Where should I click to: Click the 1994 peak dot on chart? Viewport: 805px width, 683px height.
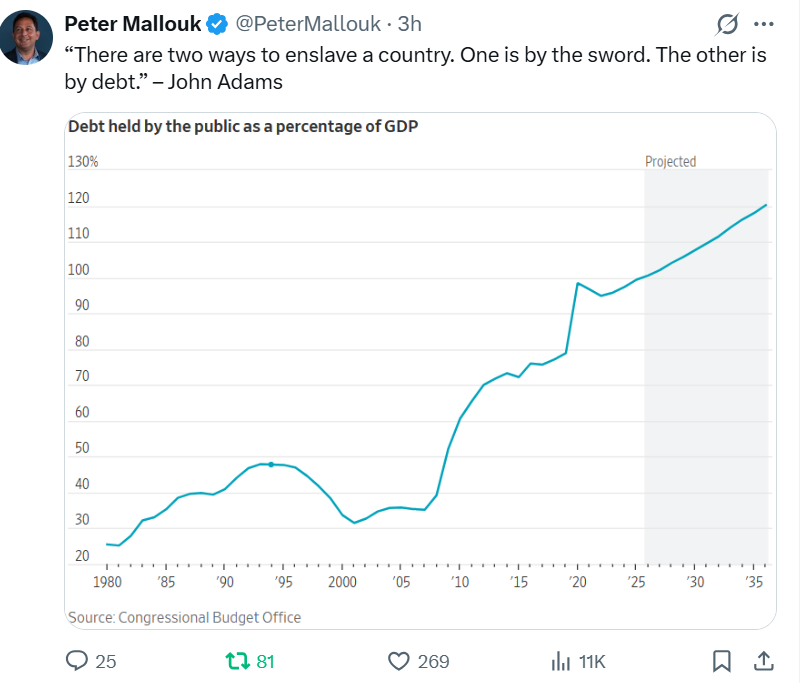pos(271,464)
